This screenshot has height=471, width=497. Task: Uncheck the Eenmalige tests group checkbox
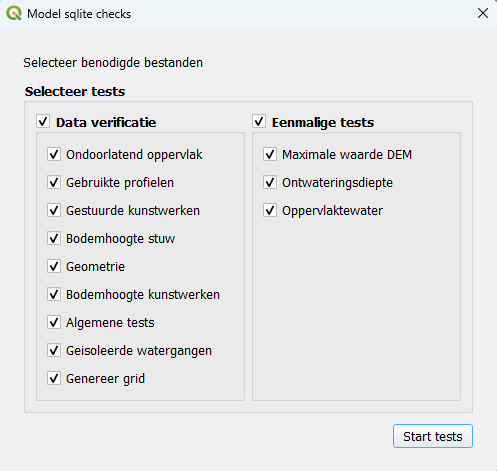[259, 122]
